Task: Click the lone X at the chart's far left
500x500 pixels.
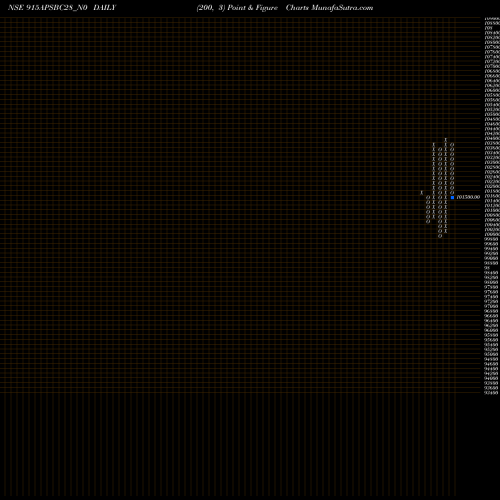Action: tap(422, 193)
